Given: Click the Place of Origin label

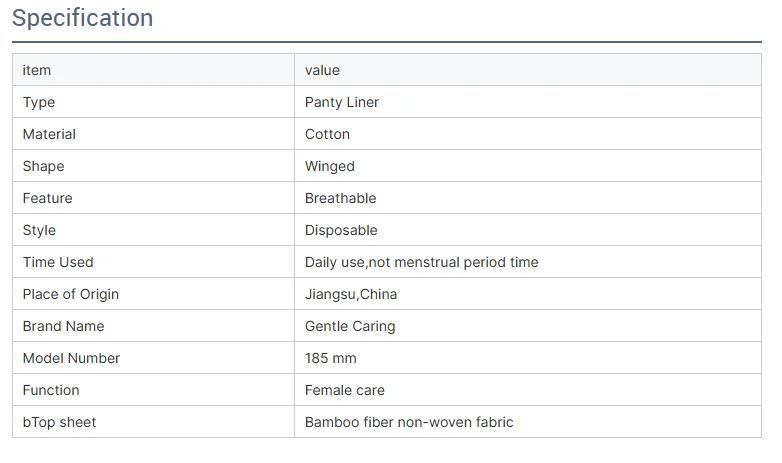Looking at the screenshot, I should [71, 294].
